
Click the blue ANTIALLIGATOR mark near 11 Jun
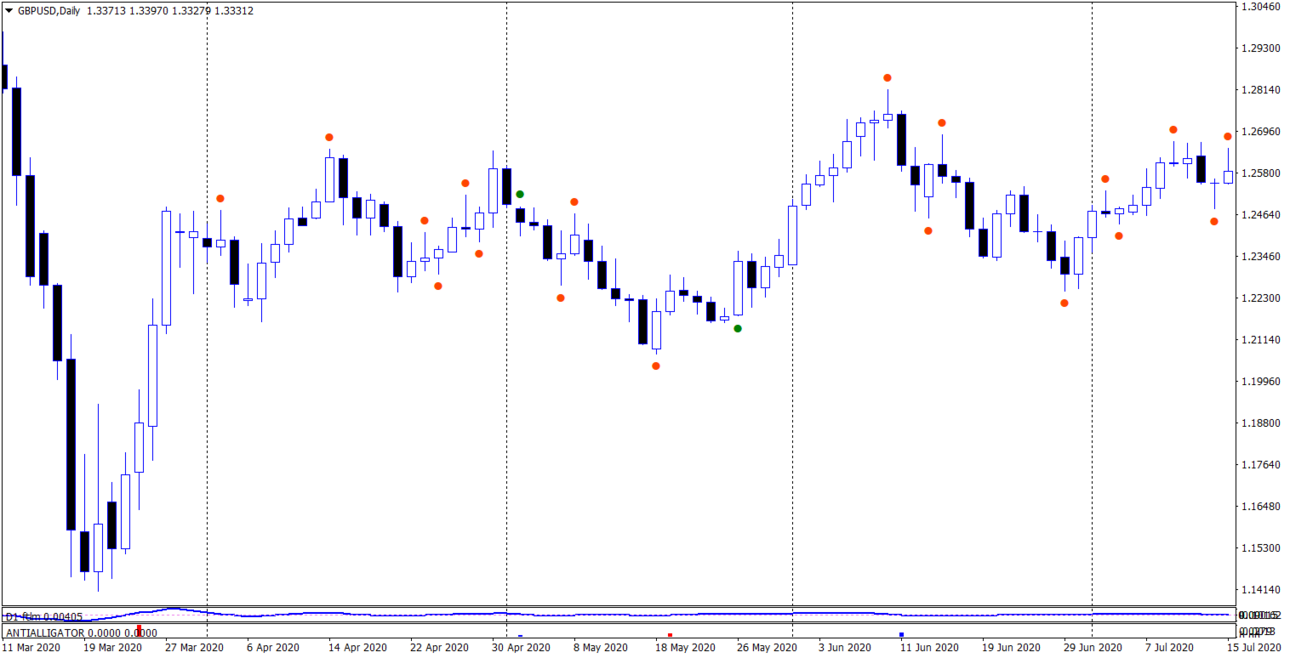(901, 635)
